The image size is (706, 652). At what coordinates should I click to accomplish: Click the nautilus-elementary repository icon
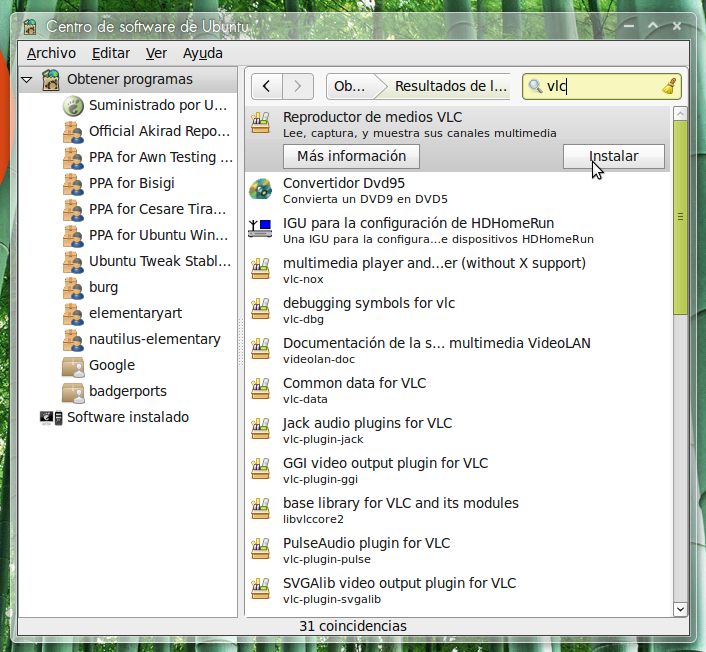click(73, 340)
